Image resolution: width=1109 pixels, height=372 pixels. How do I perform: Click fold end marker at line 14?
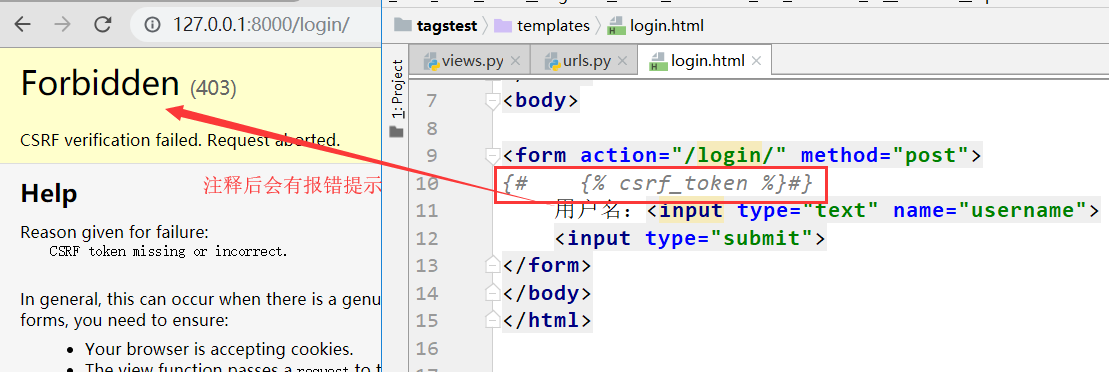tap(492, 293)
